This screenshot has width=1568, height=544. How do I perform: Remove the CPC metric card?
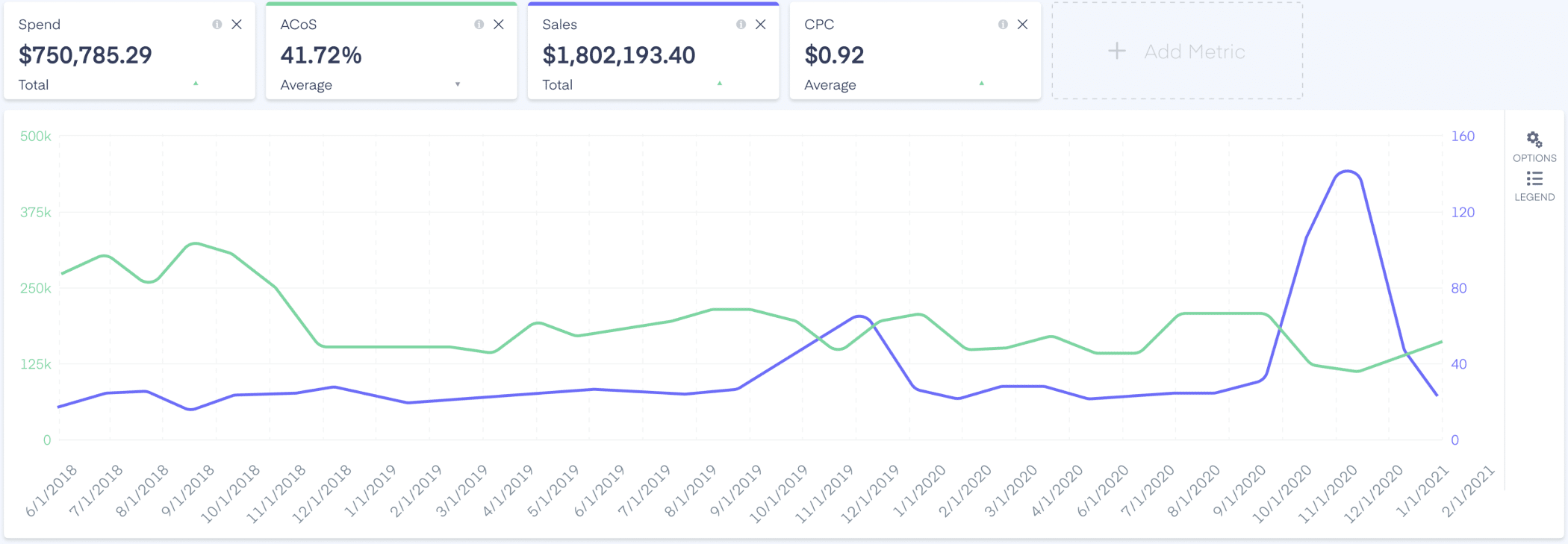1023,25
